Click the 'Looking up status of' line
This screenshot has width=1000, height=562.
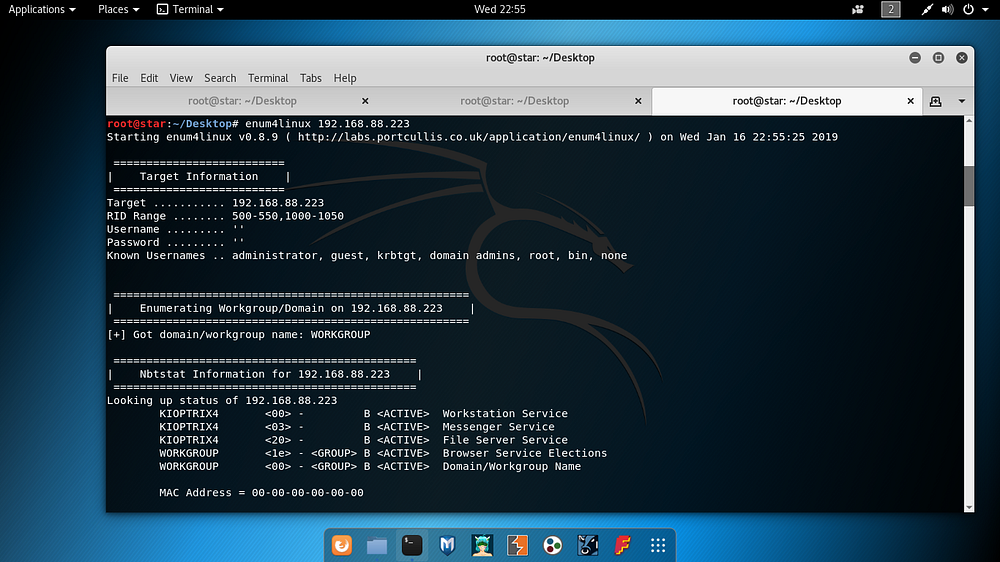click(x=222, y=401)
